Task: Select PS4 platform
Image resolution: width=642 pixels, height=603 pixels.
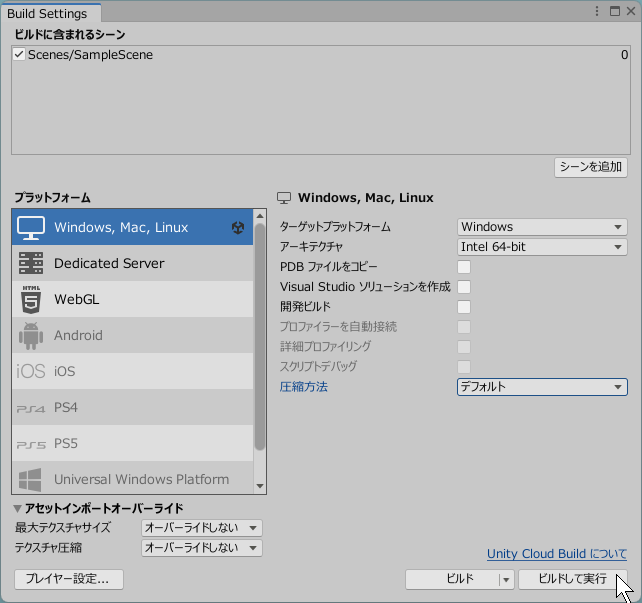Action: (132, 407)
